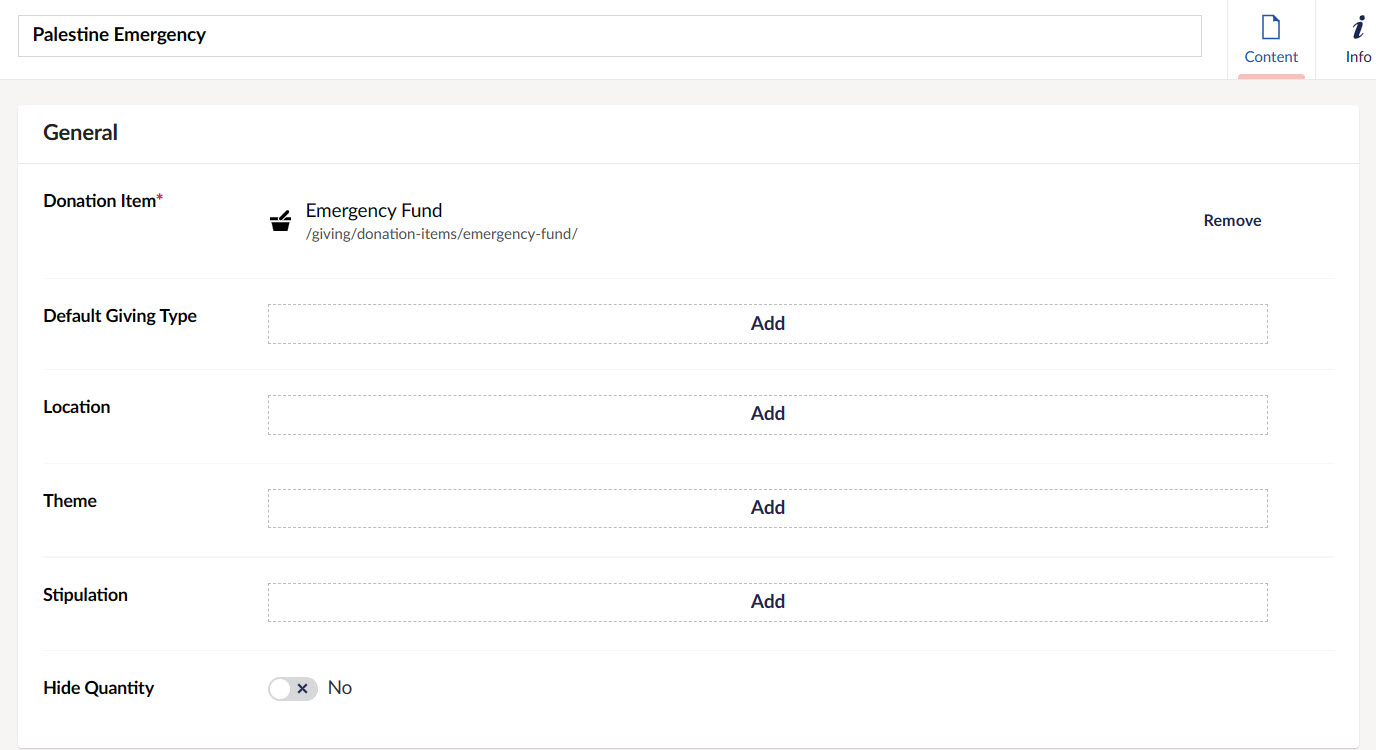Click the Palestine Emergency name field
The image size is (1376, 750).
pyautogui.click(x=610, y=35)
